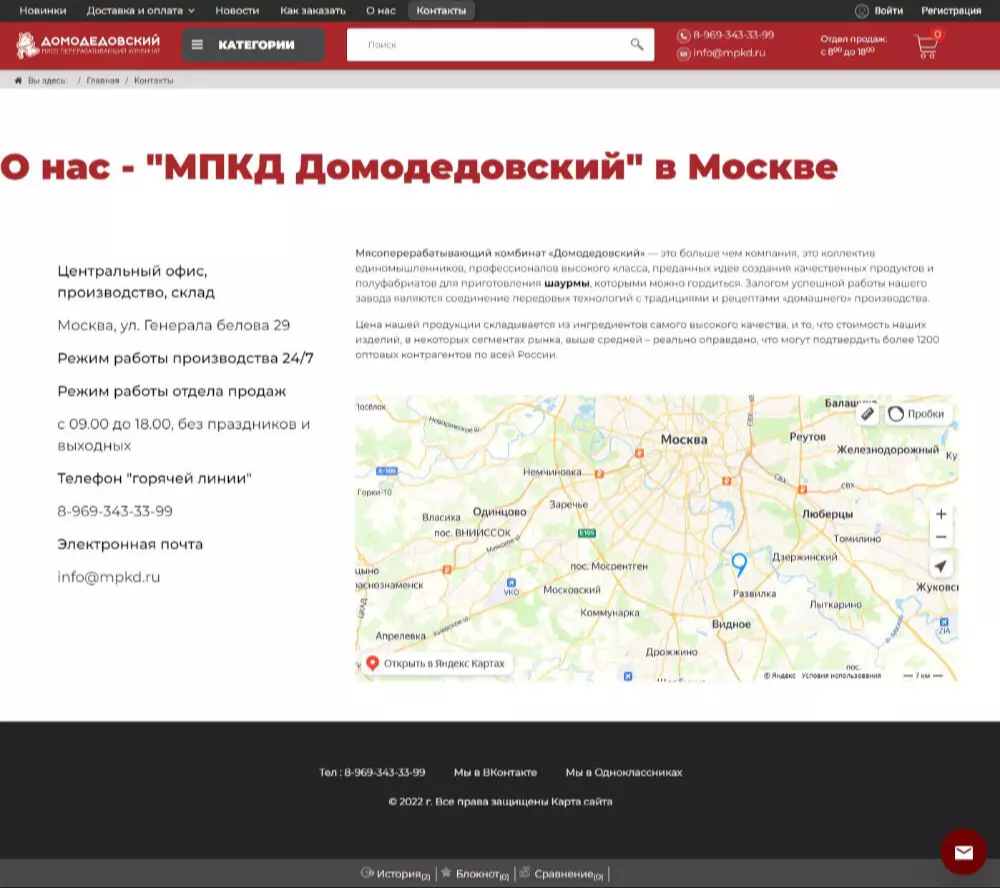Click the VKO airport marker on map

511,583
